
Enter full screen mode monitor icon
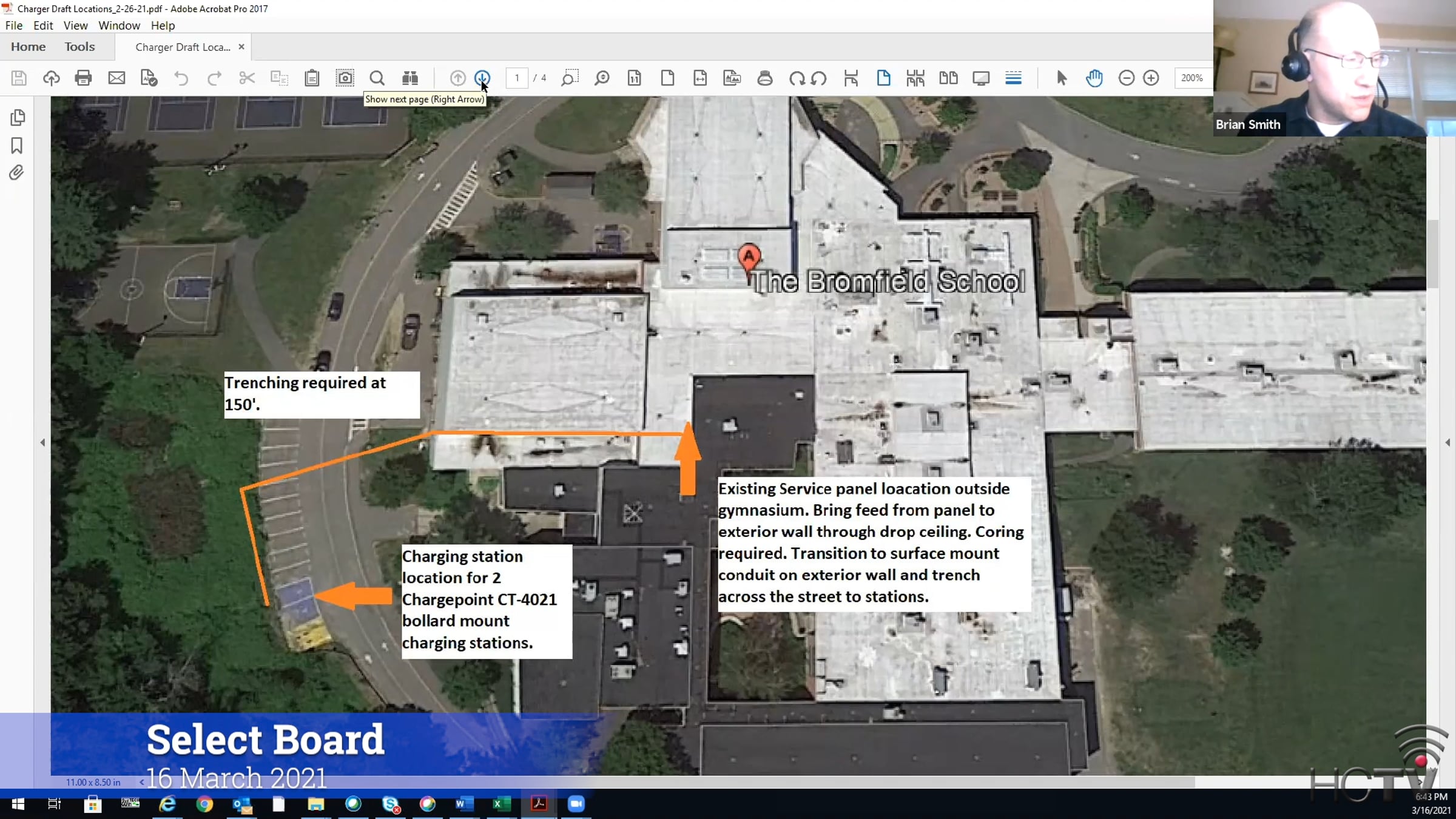[x=981, y=78]
